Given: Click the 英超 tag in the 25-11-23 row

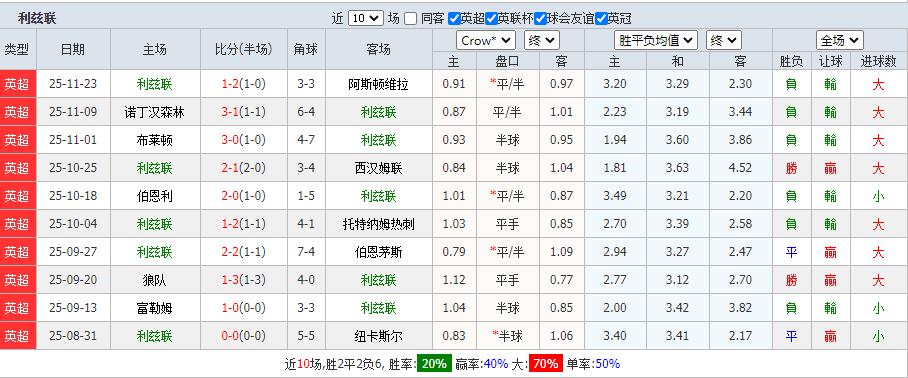Looking at the screenshot, I should point(17,85).
